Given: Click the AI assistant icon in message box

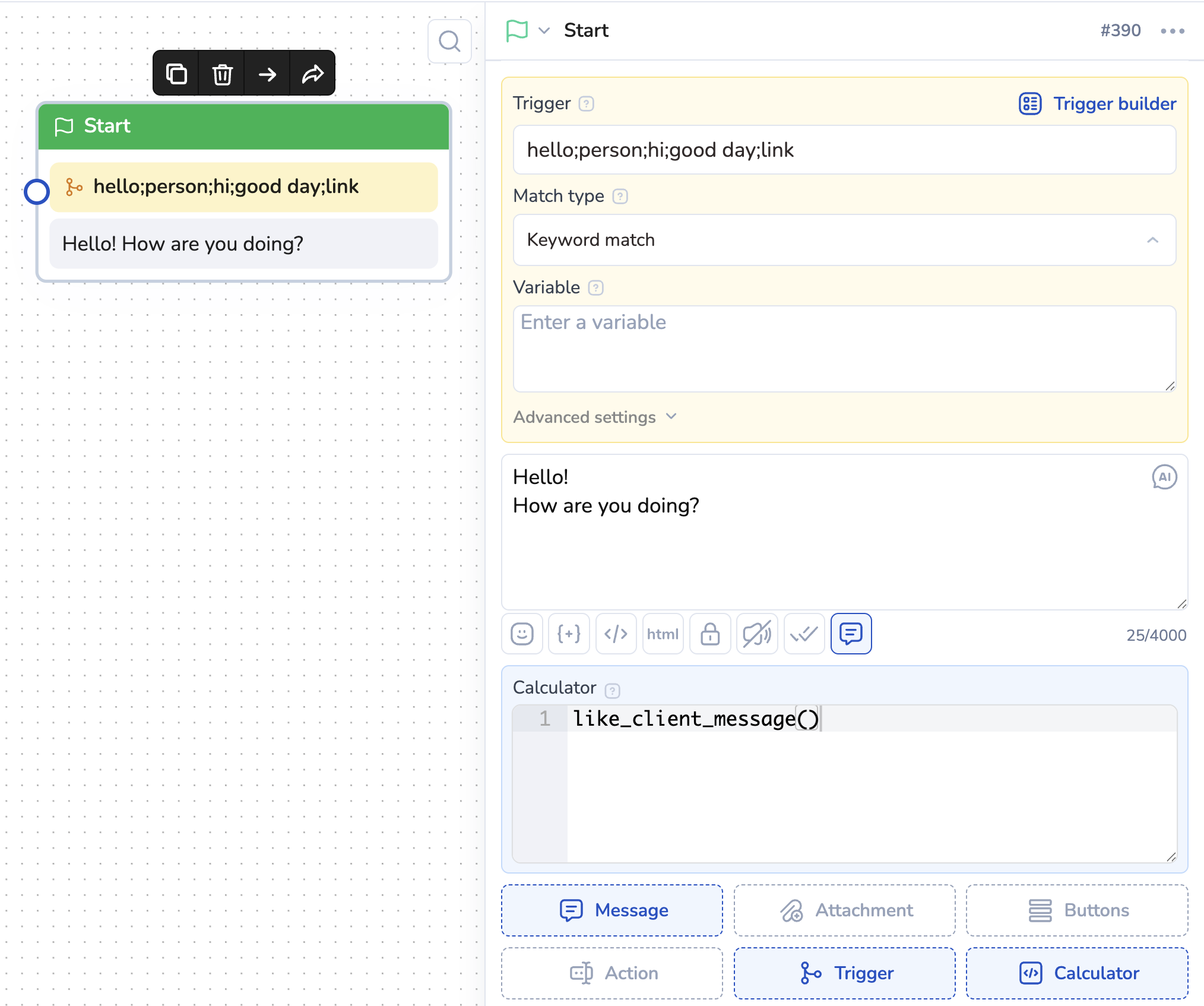Looking at the screenshot, I should click(x=1164, y=477).
